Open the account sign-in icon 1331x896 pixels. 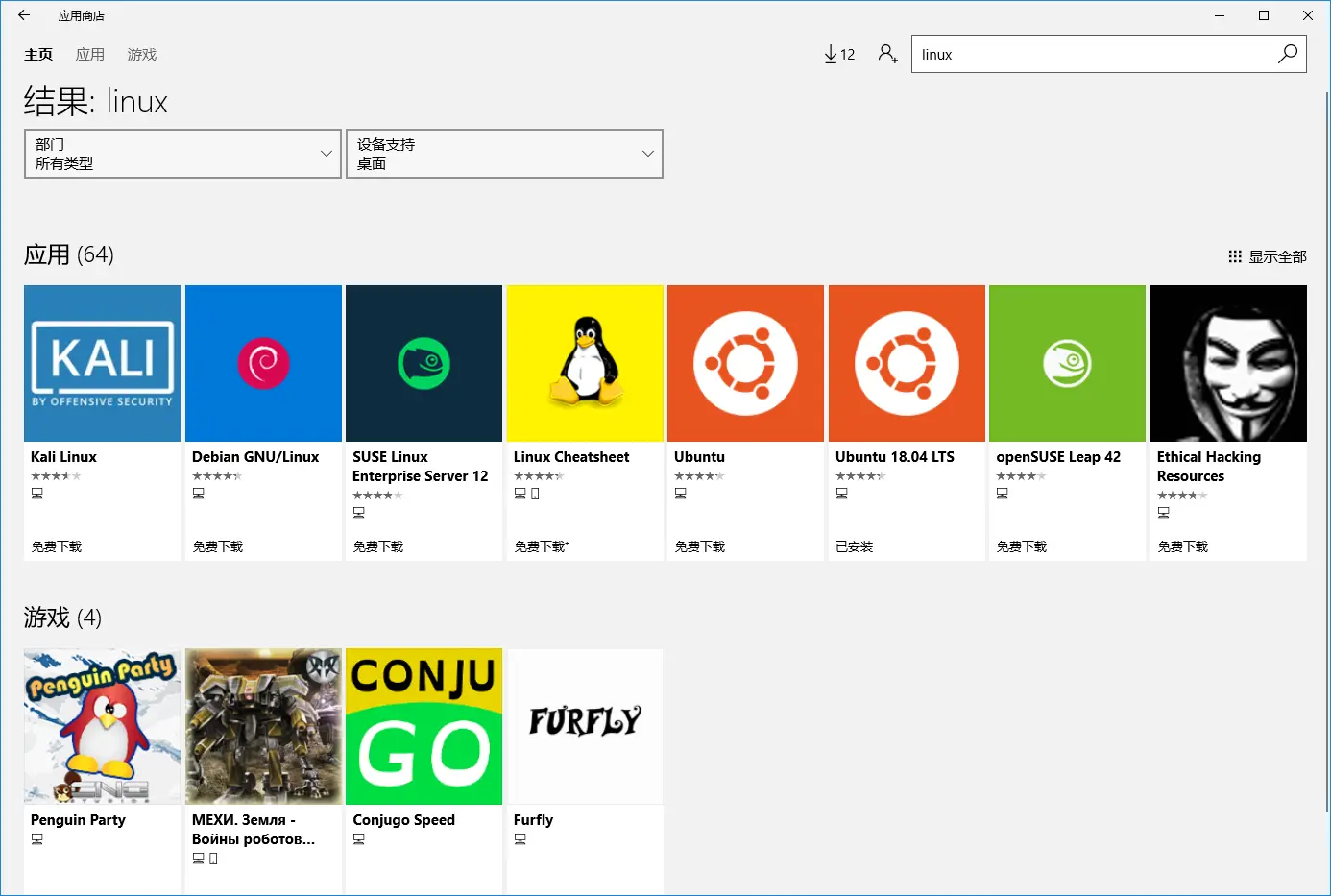888,54
